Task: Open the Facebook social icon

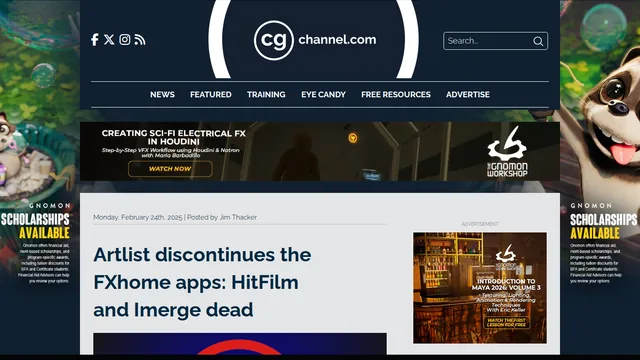Action: 95,40
